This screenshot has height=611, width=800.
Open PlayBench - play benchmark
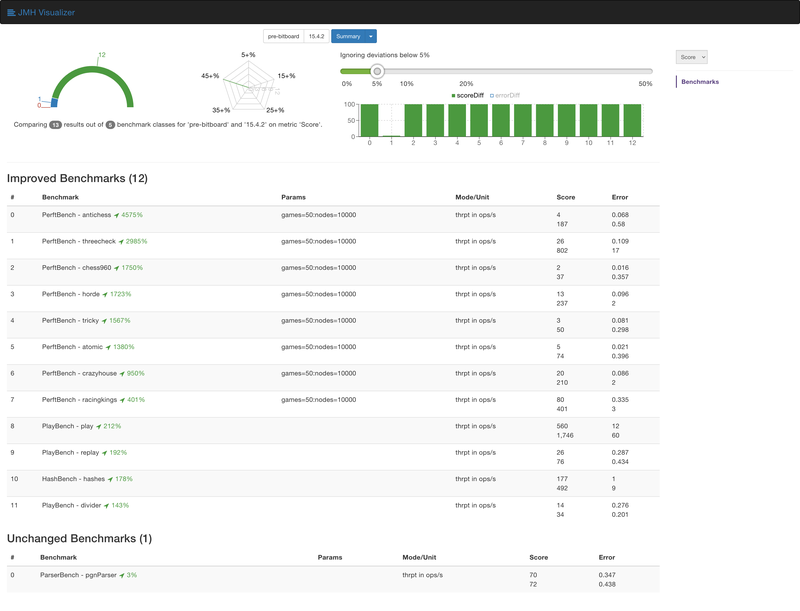tap(67, 426)
